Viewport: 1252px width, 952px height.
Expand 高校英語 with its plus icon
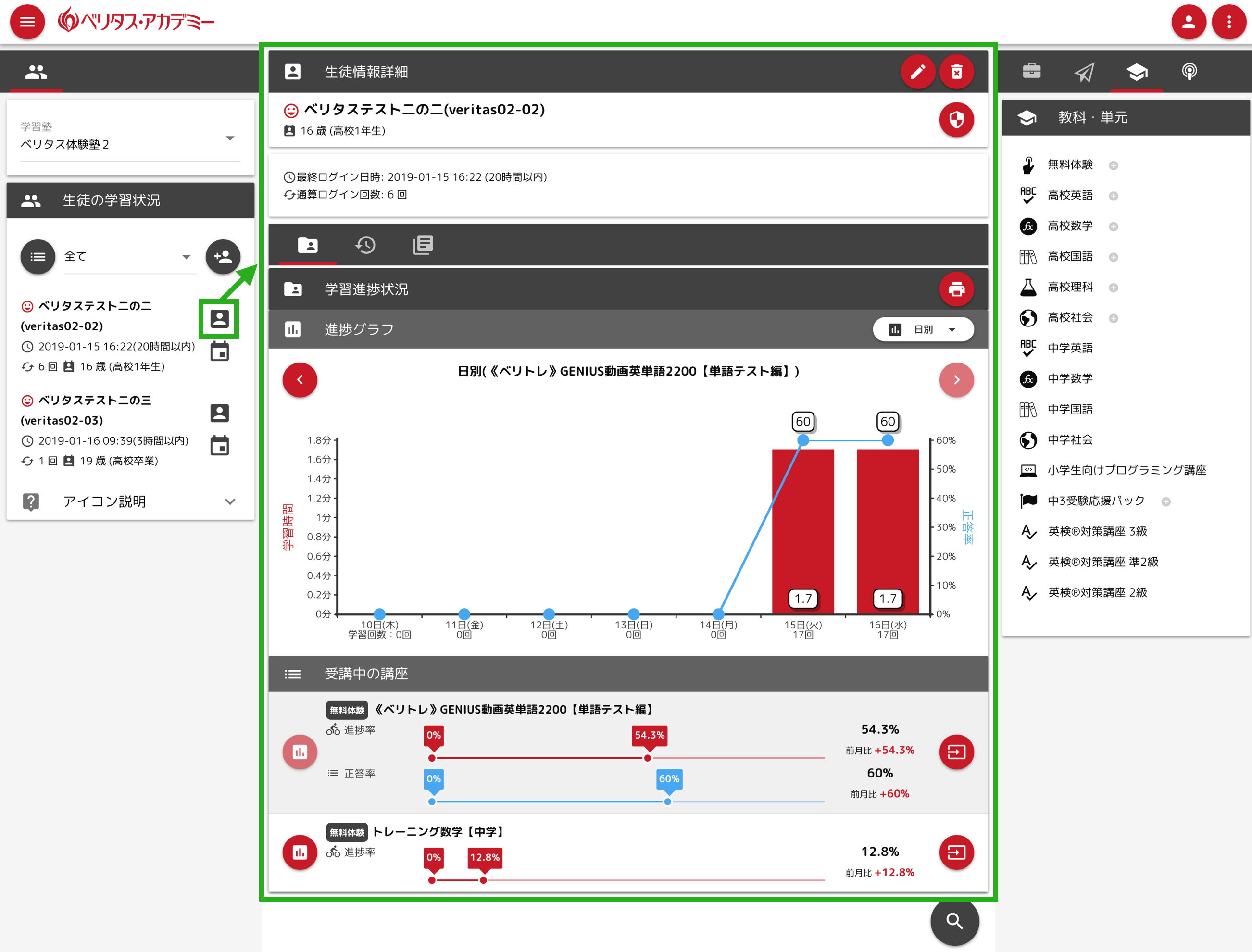(1113, 196)
